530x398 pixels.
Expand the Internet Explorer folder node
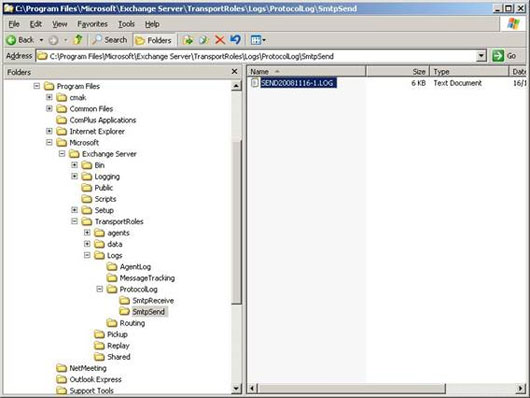click(49, 131)
